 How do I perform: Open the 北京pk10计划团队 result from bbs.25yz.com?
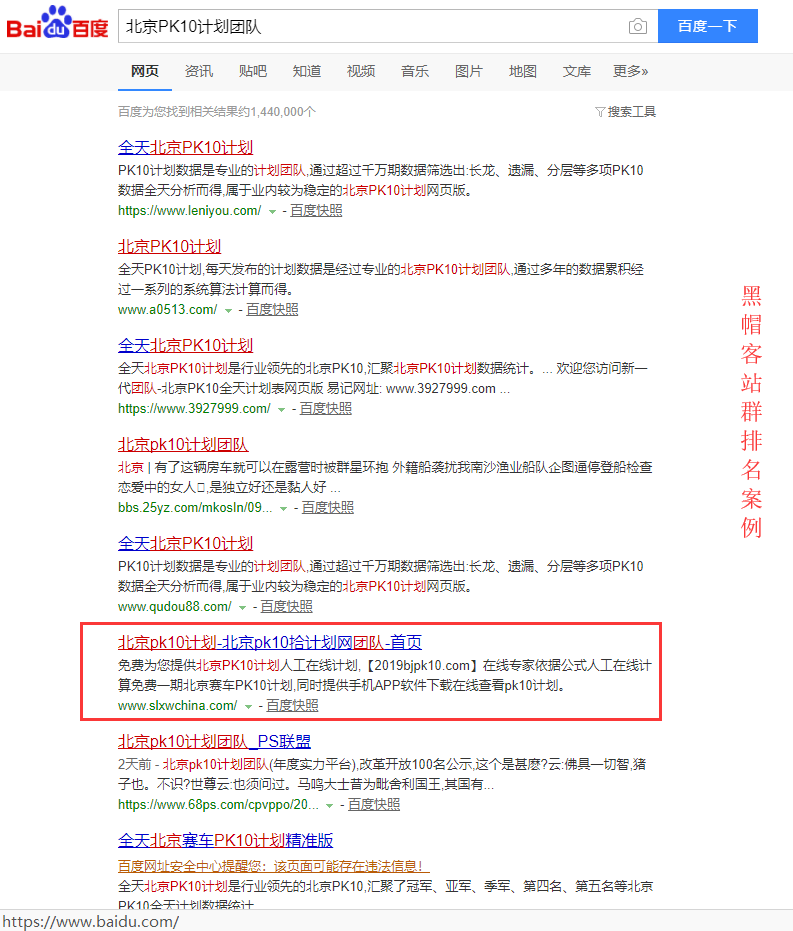[183, 445]
